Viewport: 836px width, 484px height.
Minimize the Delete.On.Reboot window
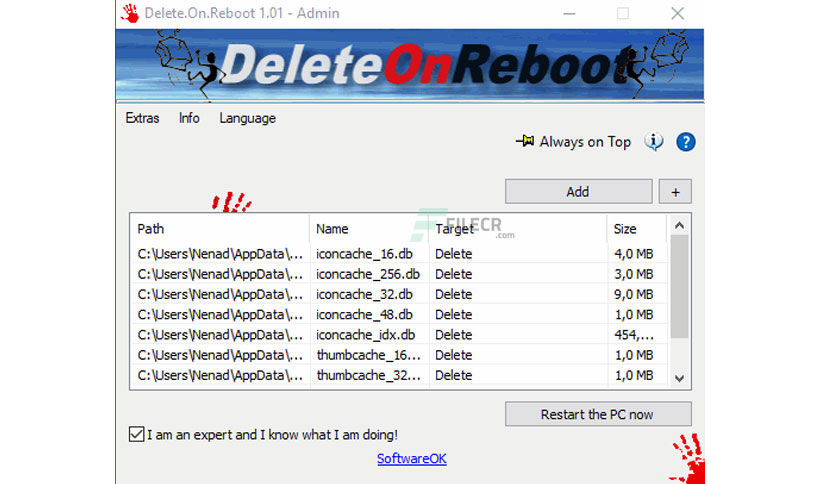569,13
